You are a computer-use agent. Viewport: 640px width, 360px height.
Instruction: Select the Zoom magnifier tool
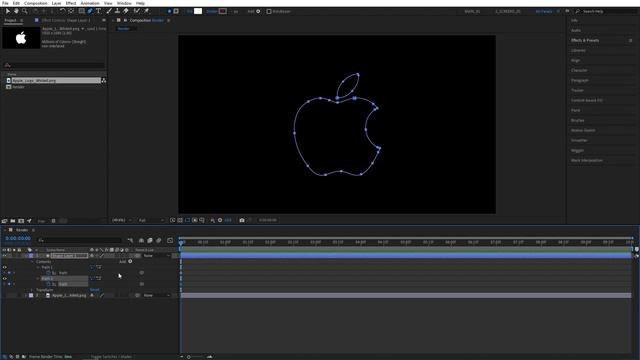pos(25,11)
